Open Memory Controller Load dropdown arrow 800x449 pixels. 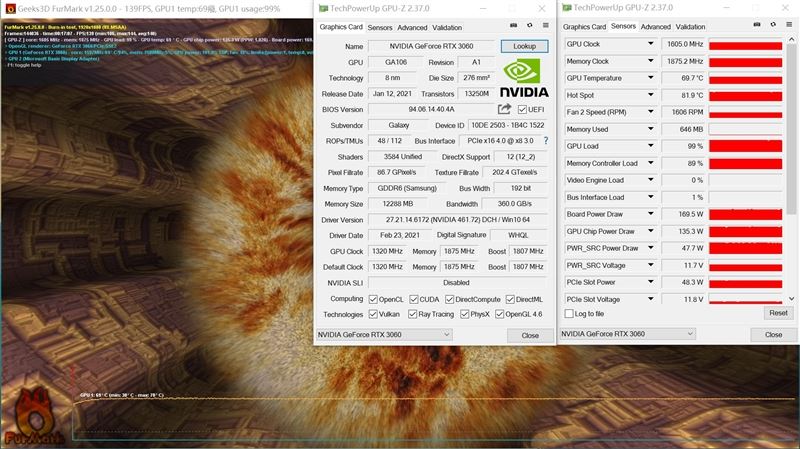coord(651,163)
